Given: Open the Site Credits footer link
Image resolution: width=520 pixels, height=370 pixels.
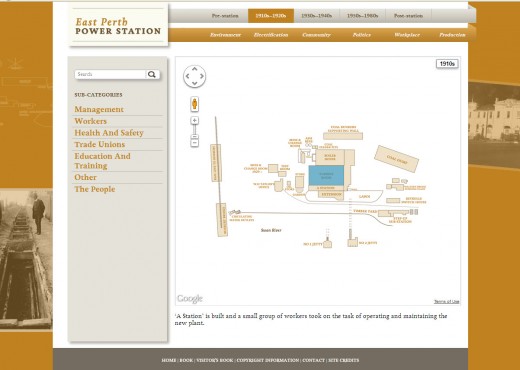Looking at the screenshot, I should [x=344, y=360].
